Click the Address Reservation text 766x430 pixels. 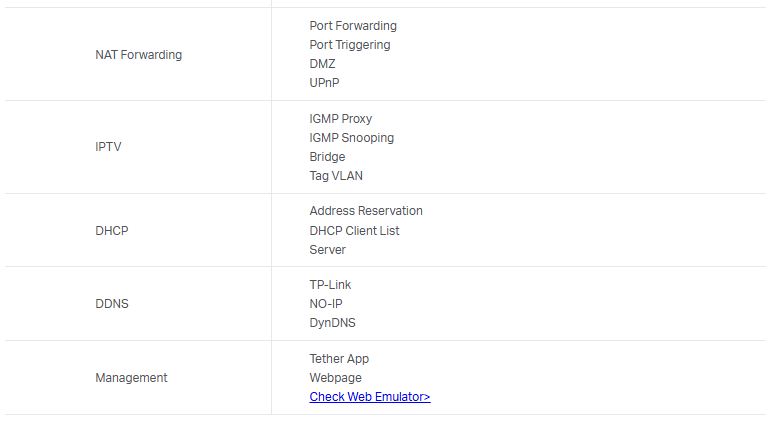click(366, 211)
